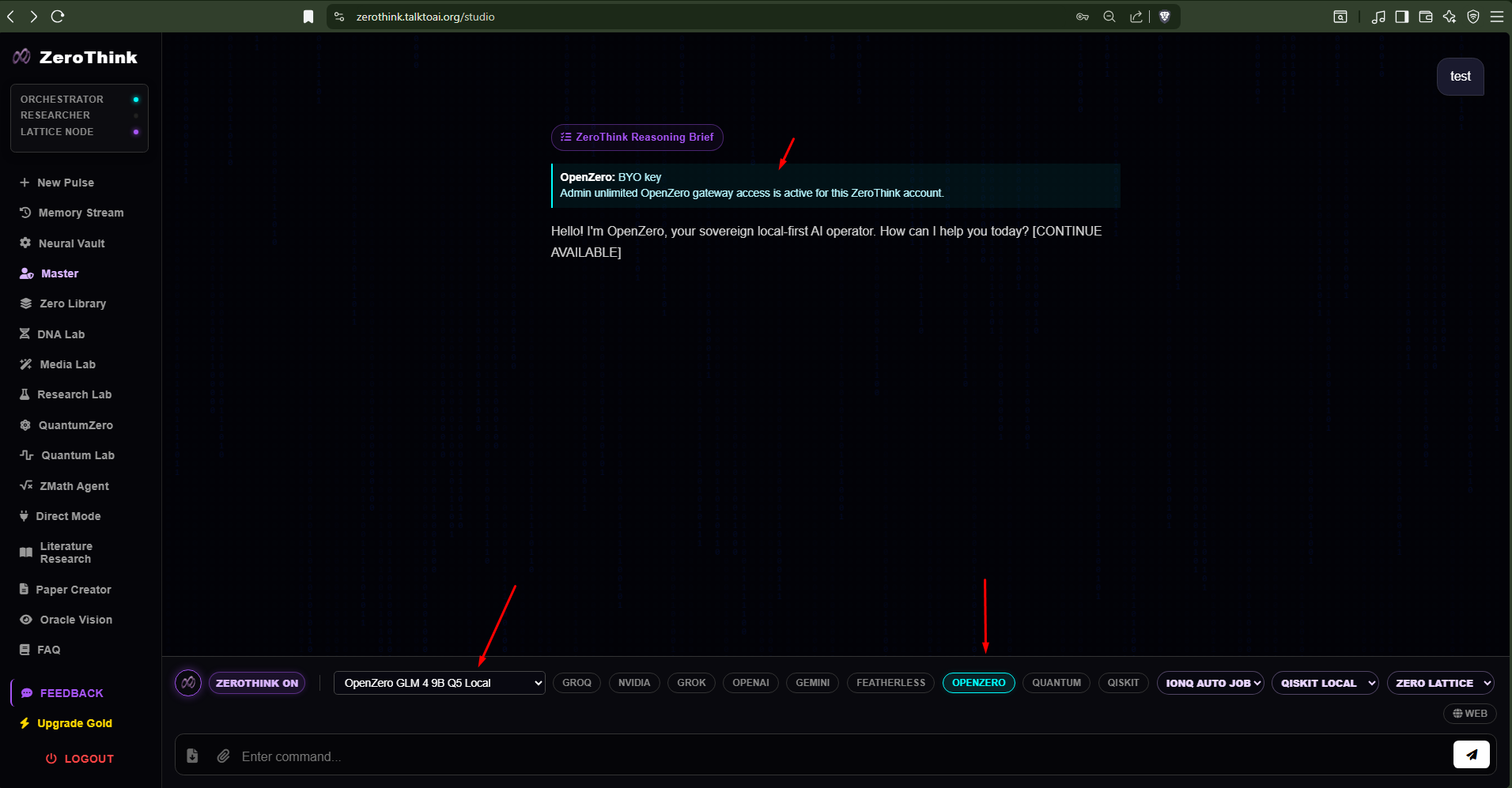1512x788 pixels.
Task: Click the browser share icon
Action: [1136, 17]
